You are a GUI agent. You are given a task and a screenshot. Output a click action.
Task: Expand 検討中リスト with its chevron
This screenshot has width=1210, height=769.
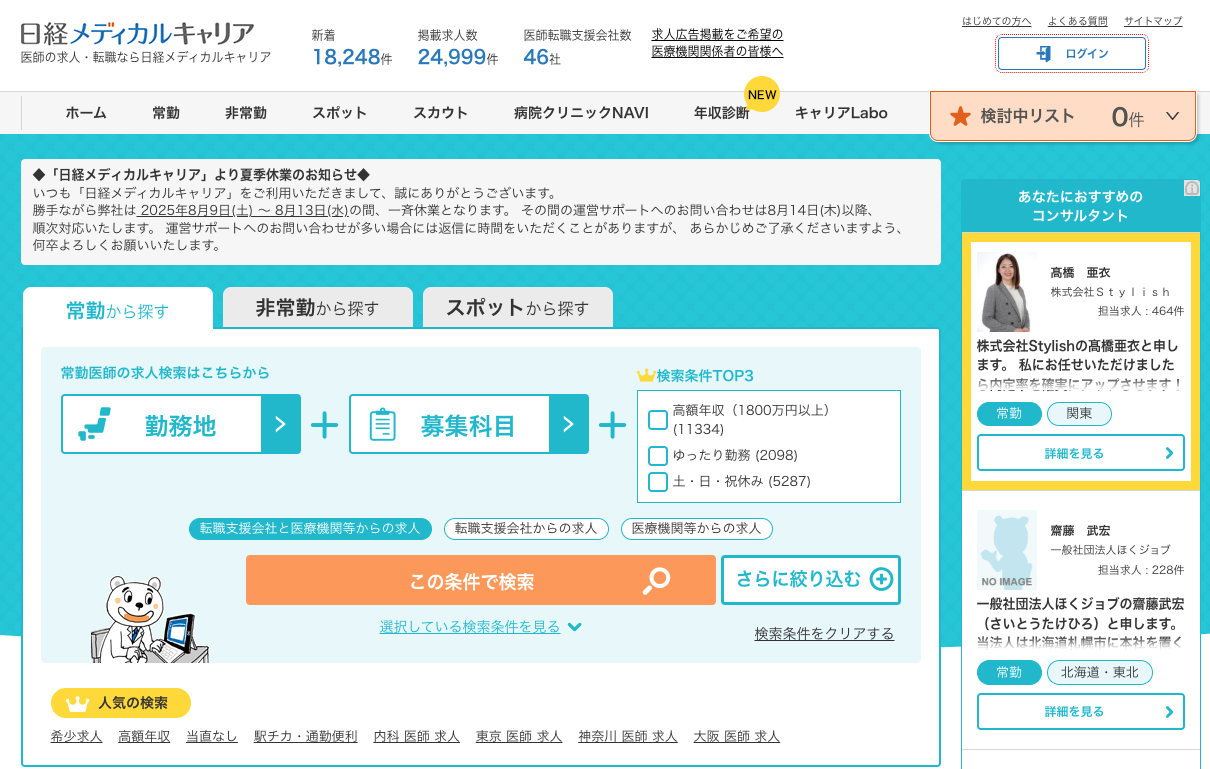[x=1172, y=116]
